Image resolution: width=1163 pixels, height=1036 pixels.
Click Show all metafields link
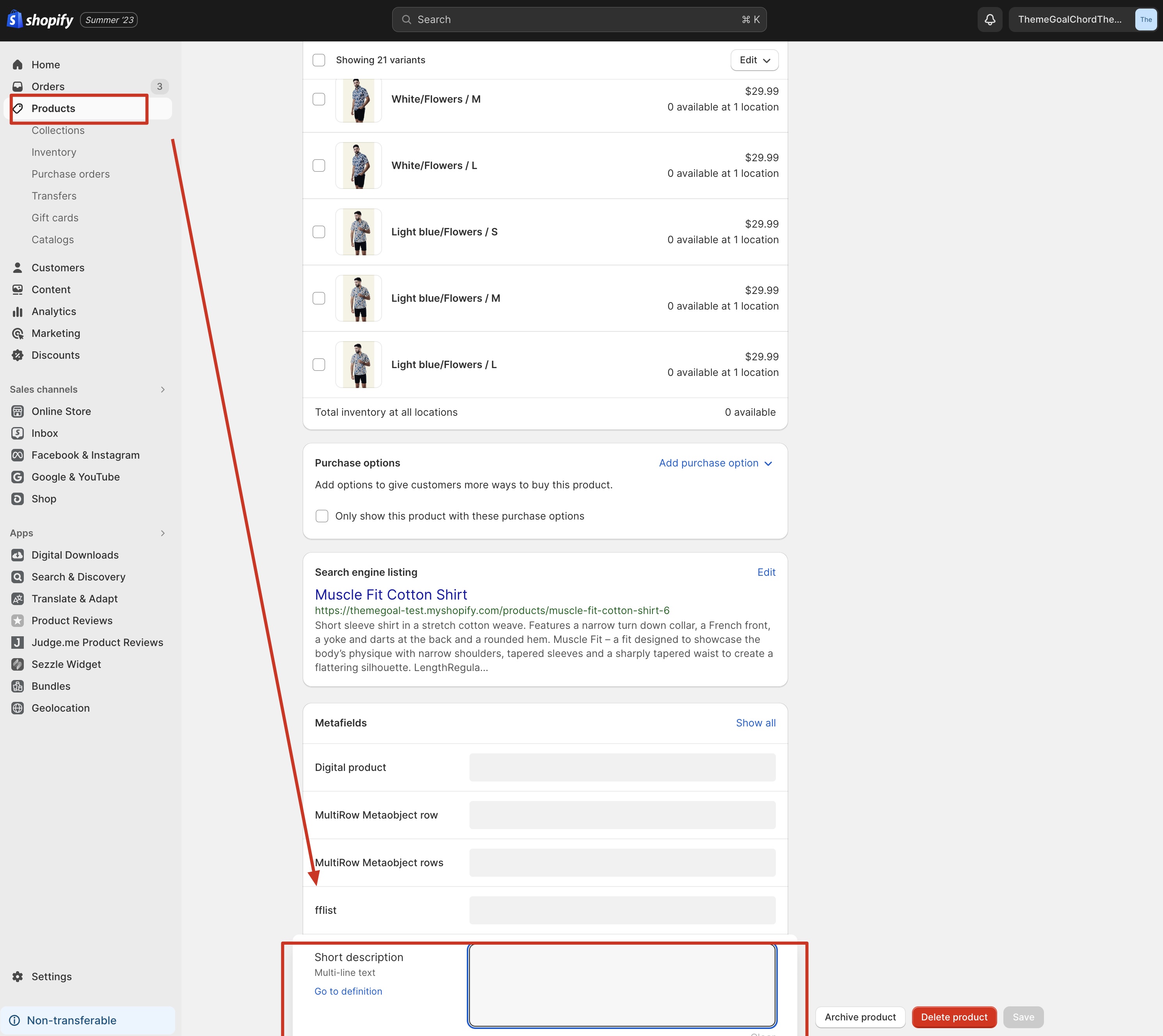[x=756, y=723]
